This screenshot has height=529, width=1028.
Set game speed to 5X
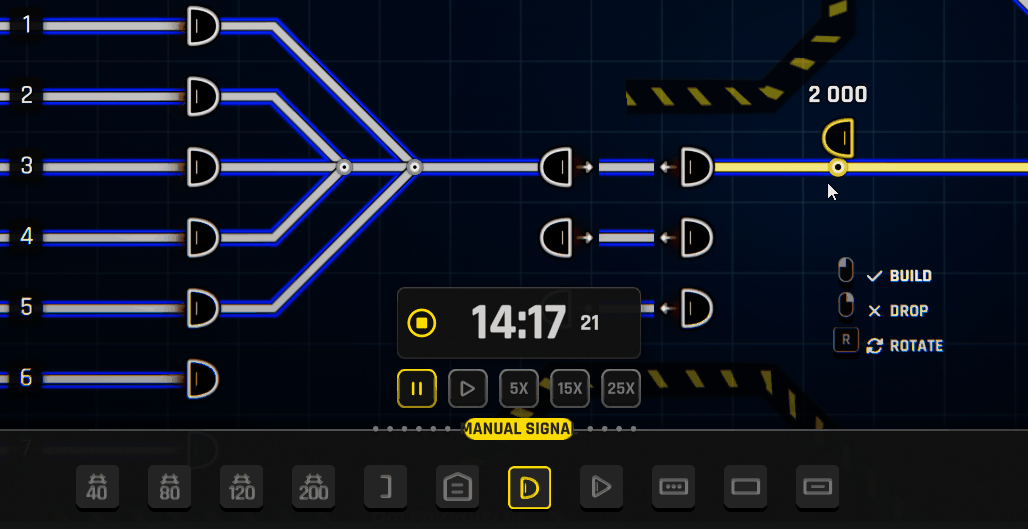[519, 388]
